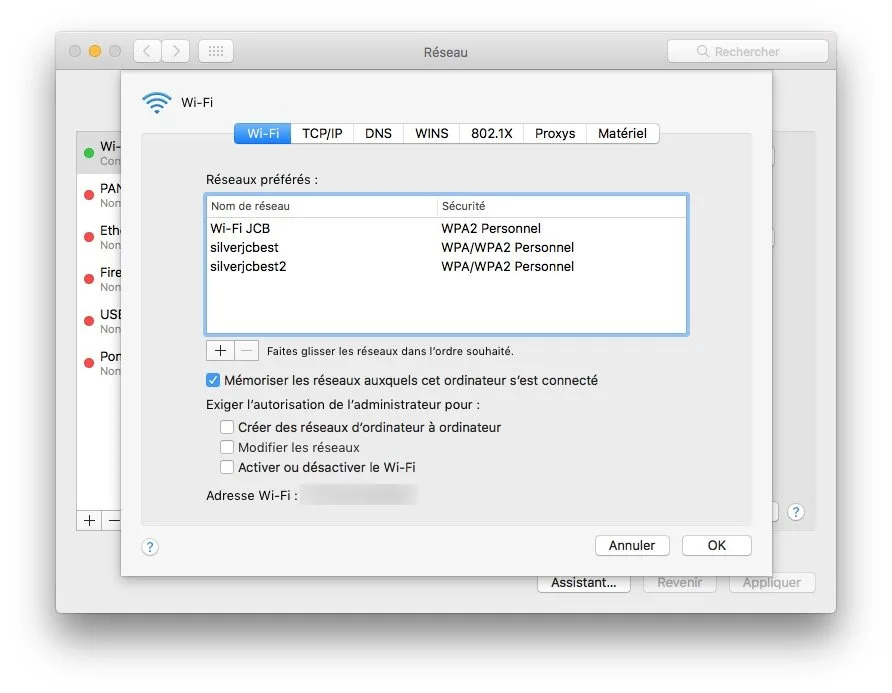Click WPA2 Personnel security cell

pyautogui.click(x=491, y=228)
